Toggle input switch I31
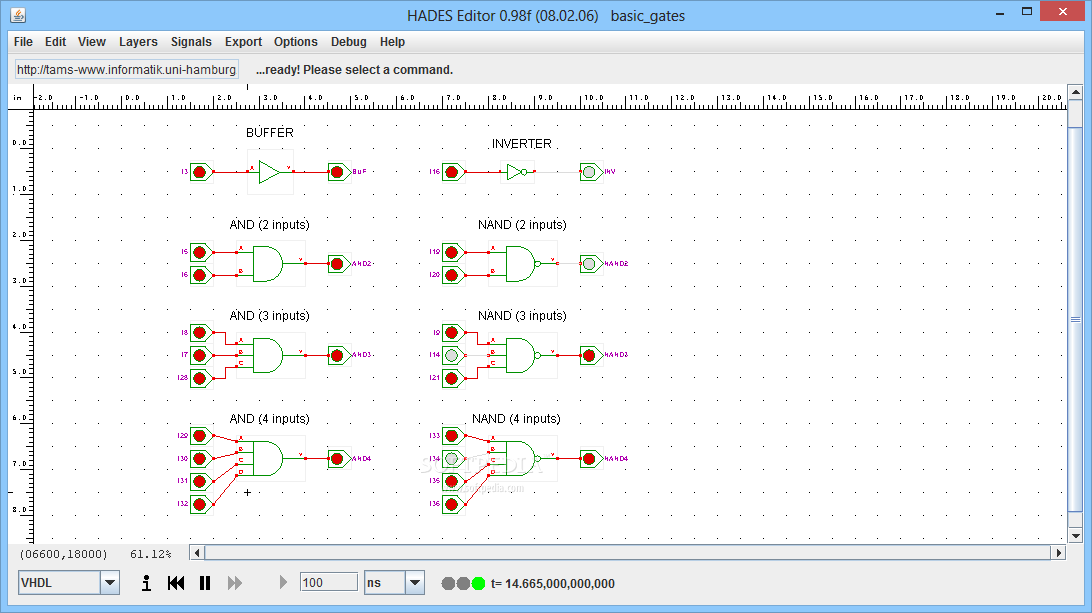The width and height of the screenshot is (1092, 613). 201,481
